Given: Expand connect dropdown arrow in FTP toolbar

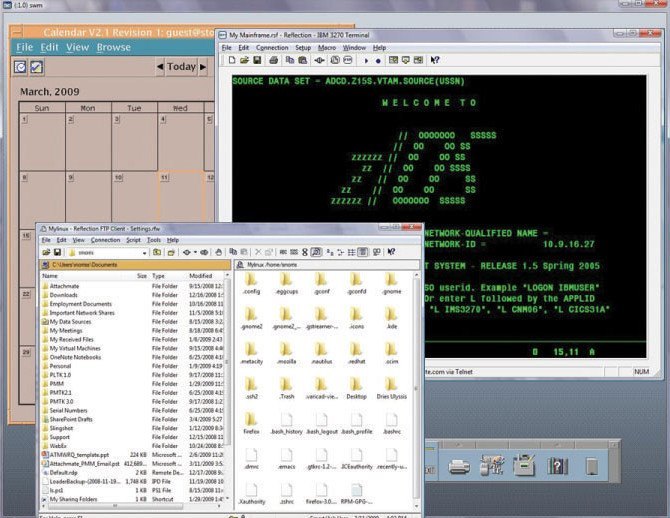Looking at the screenshot, I should pyautogui.click(x=195, y=252).
